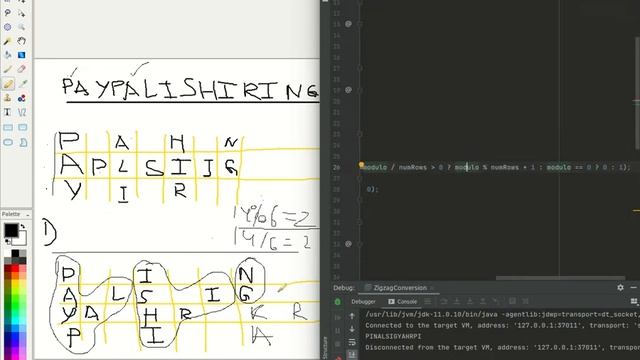Viewport: 640px width, 360px height.
Task: Select the Paint Bucket tool
Action: pos(8,55)
